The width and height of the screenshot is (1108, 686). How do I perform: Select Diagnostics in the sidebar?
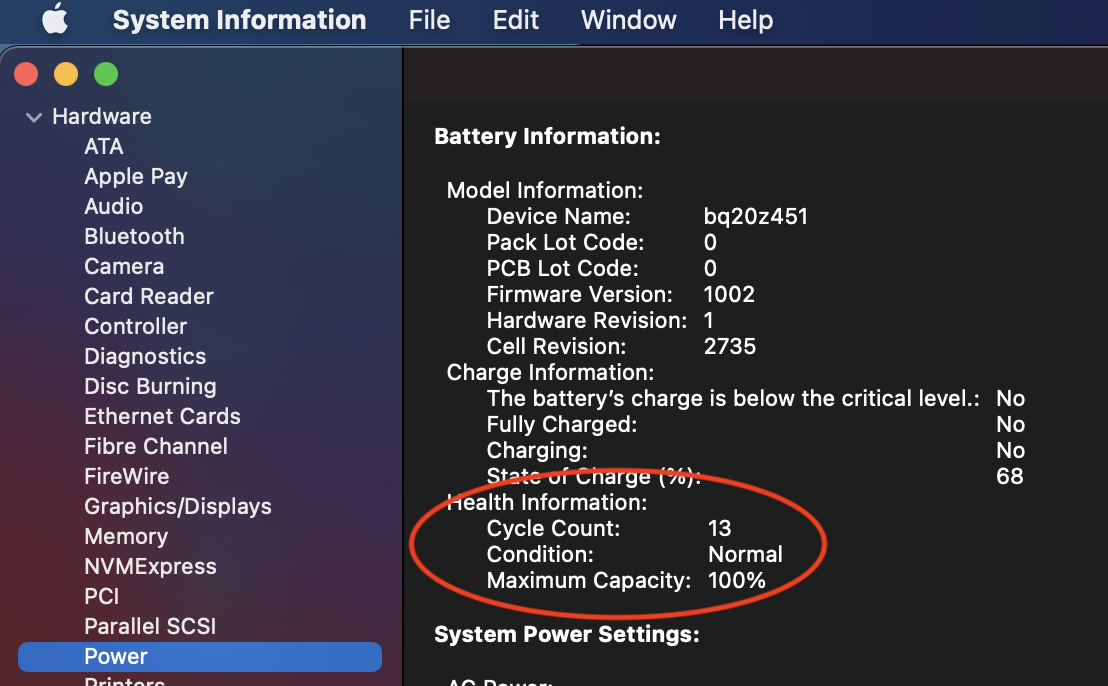145,357
